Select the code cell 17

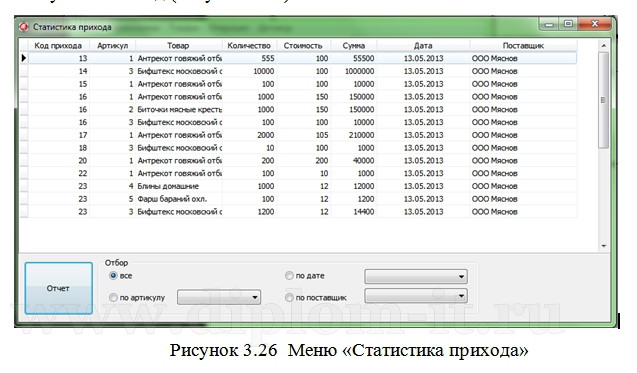[x=58, y=135]
